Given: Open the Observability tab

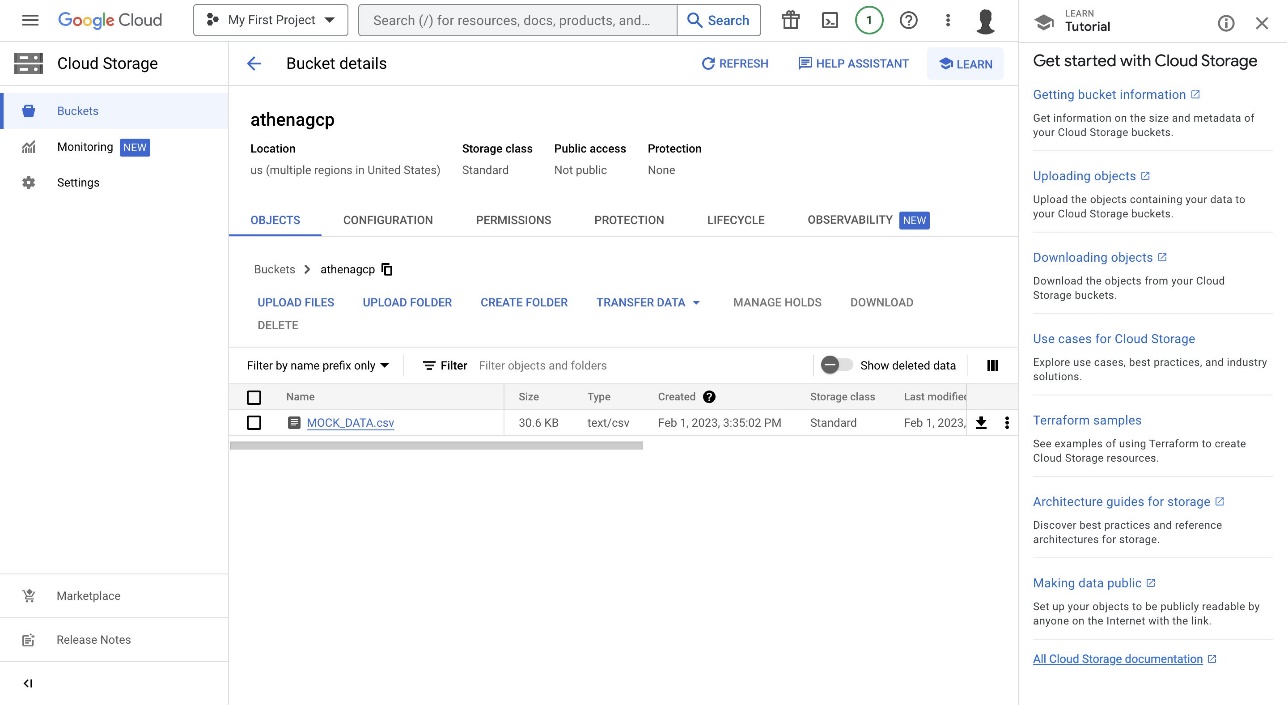Looking at the screenshot, I should click(x=868, y=220).
